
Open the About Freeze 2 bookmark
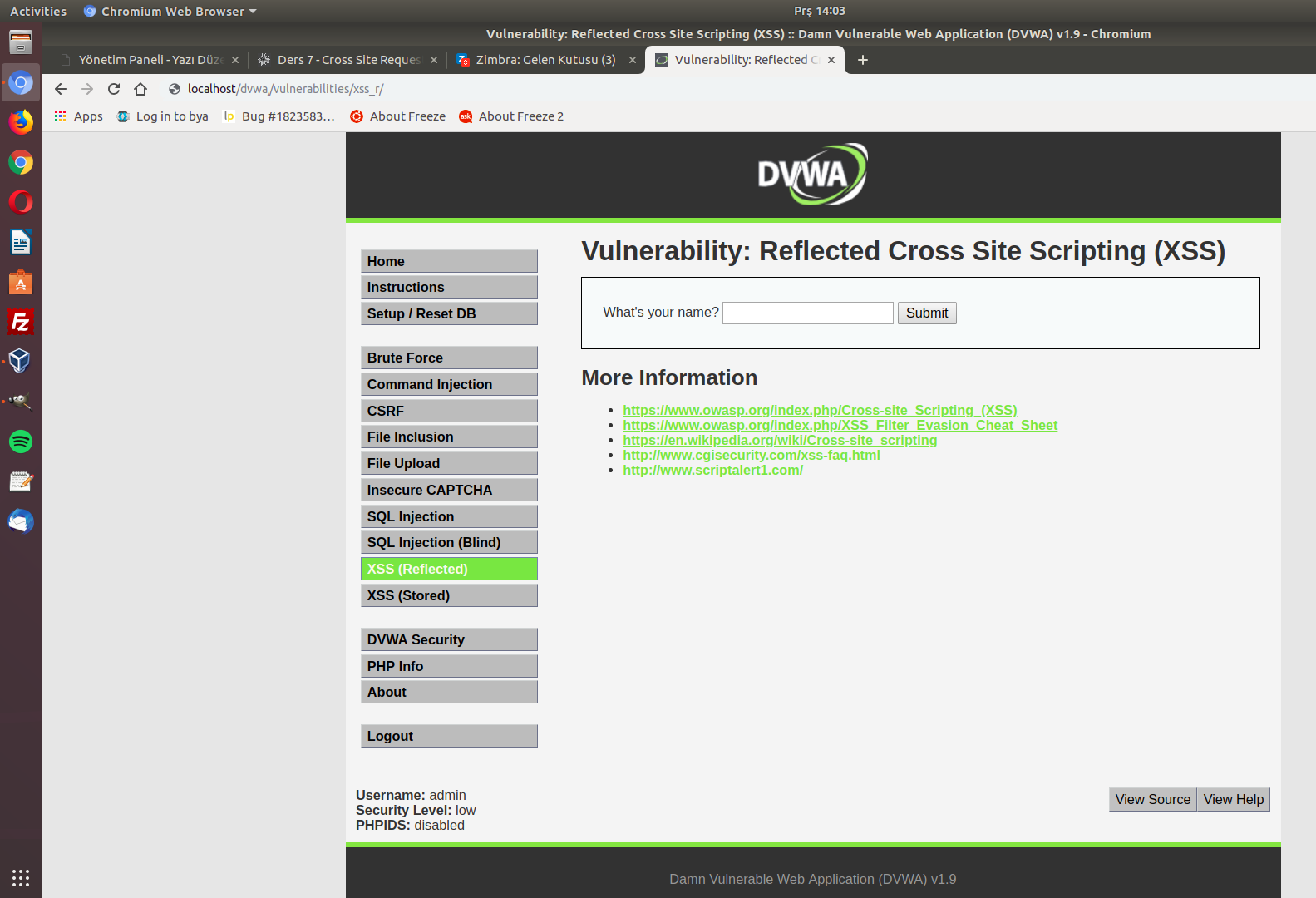coord(512,116)
